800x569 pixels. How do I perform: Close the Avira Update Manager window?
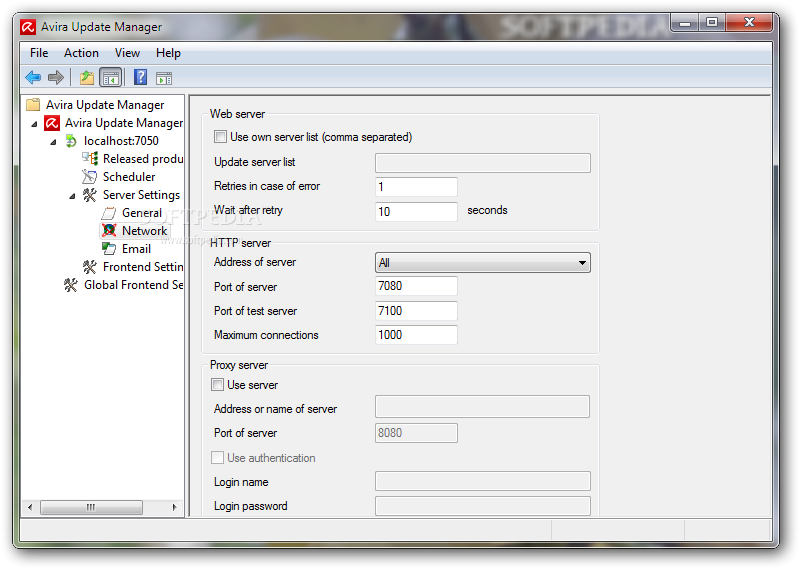click(748, 22)
